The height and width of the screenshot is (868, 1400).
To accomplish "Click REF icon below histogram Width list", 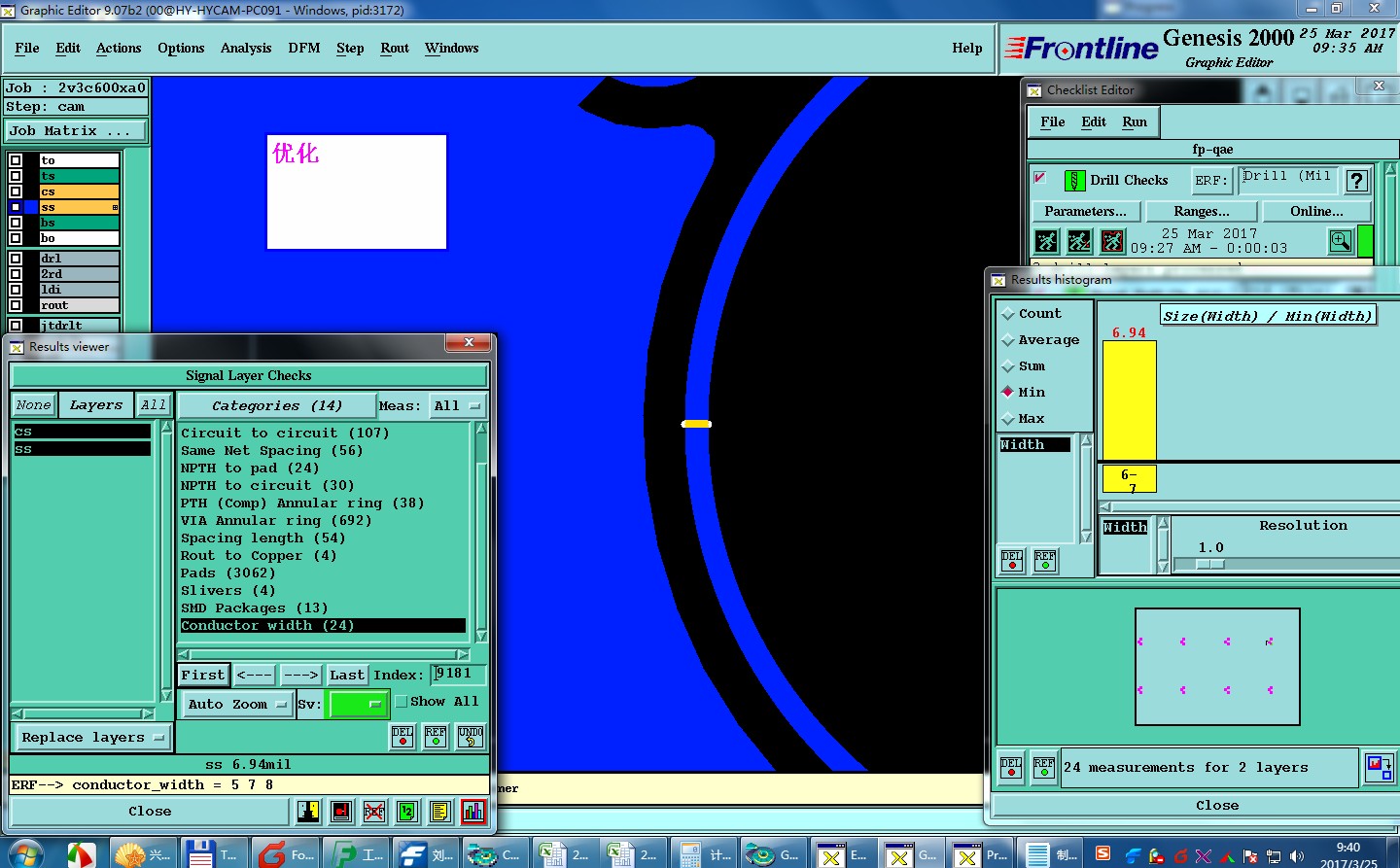I will [1045, 561].
